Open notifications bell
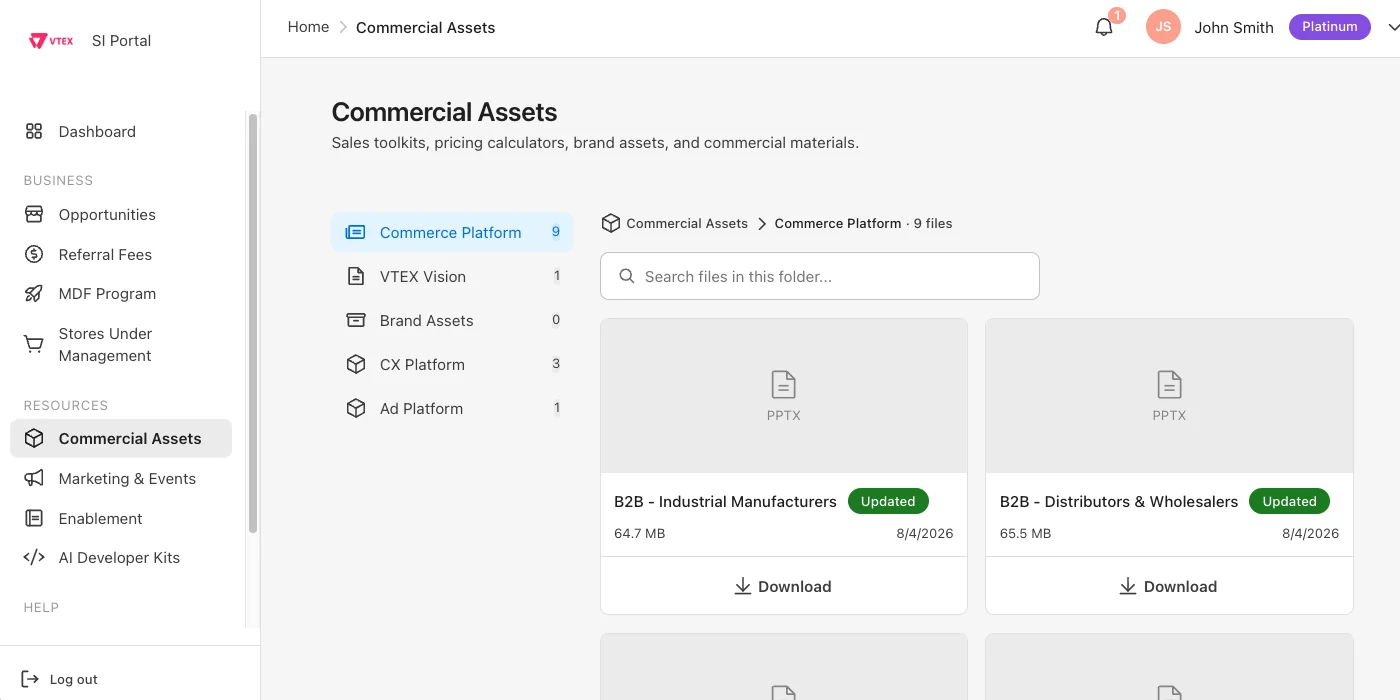 tap(1104, 27)
